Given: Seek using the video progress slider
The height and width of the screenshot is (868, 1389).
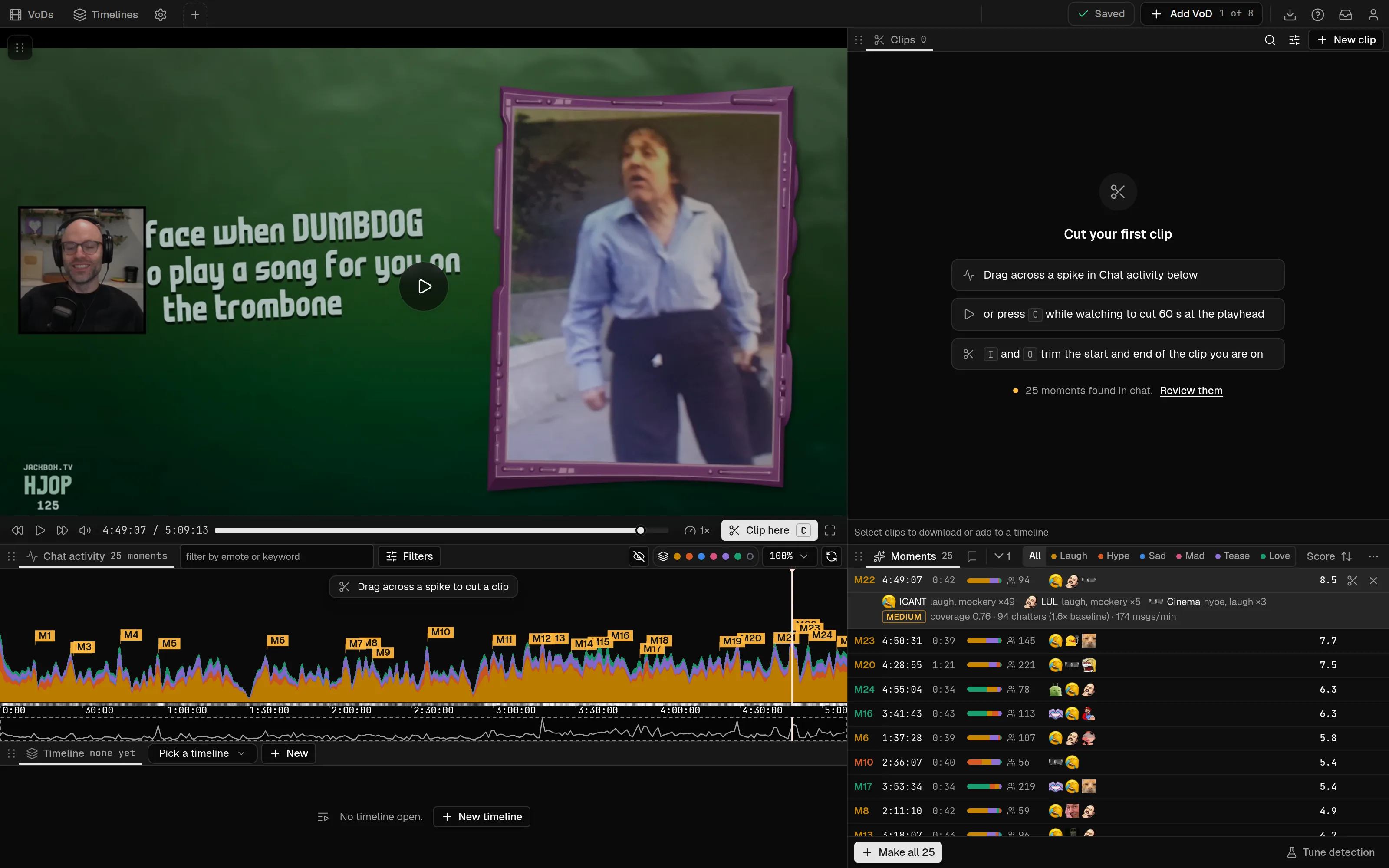Looking at the screenshot, I should [x=442, y=530].
